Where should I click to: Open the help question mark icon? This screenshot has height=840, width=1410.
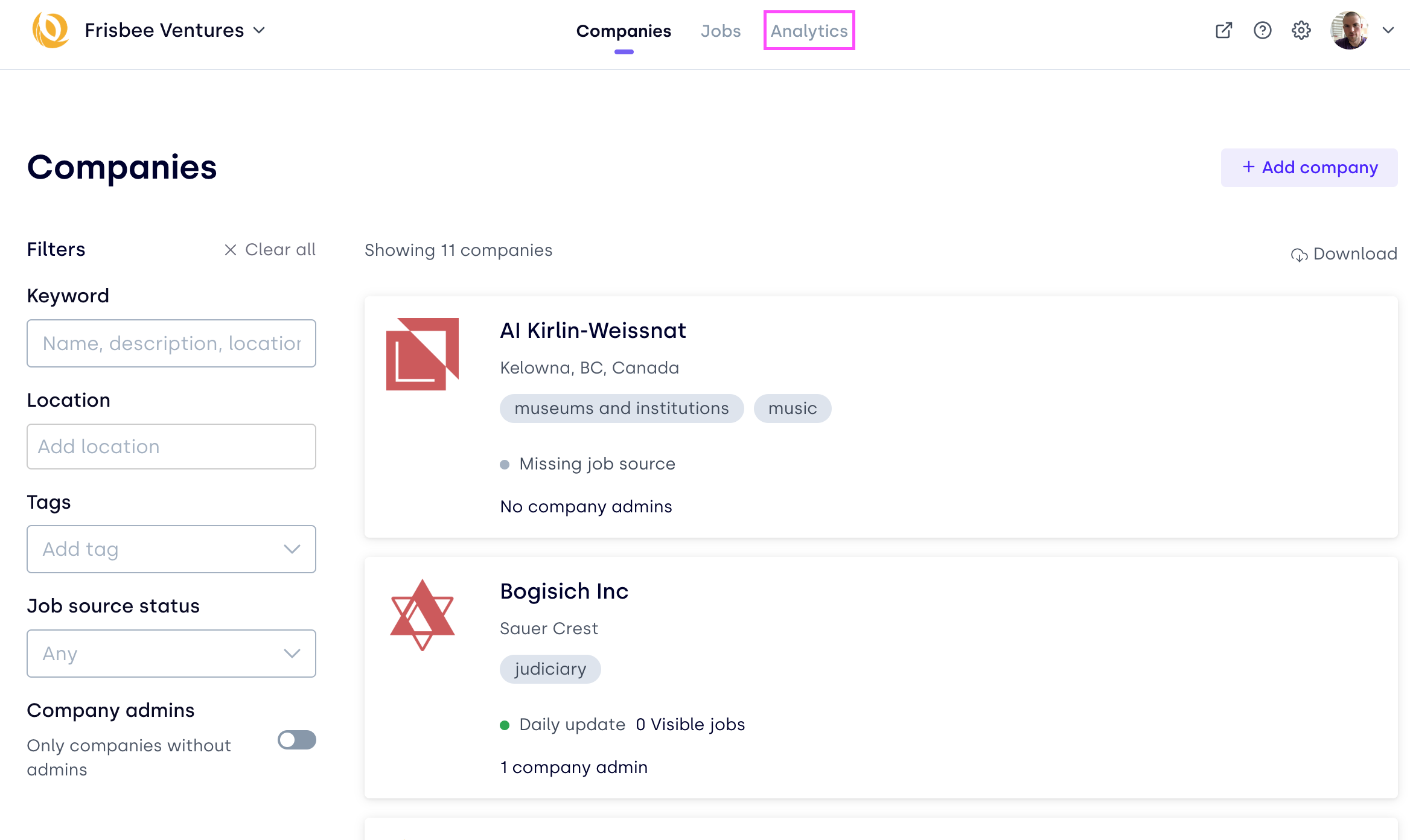click(x=1262, y=30)
